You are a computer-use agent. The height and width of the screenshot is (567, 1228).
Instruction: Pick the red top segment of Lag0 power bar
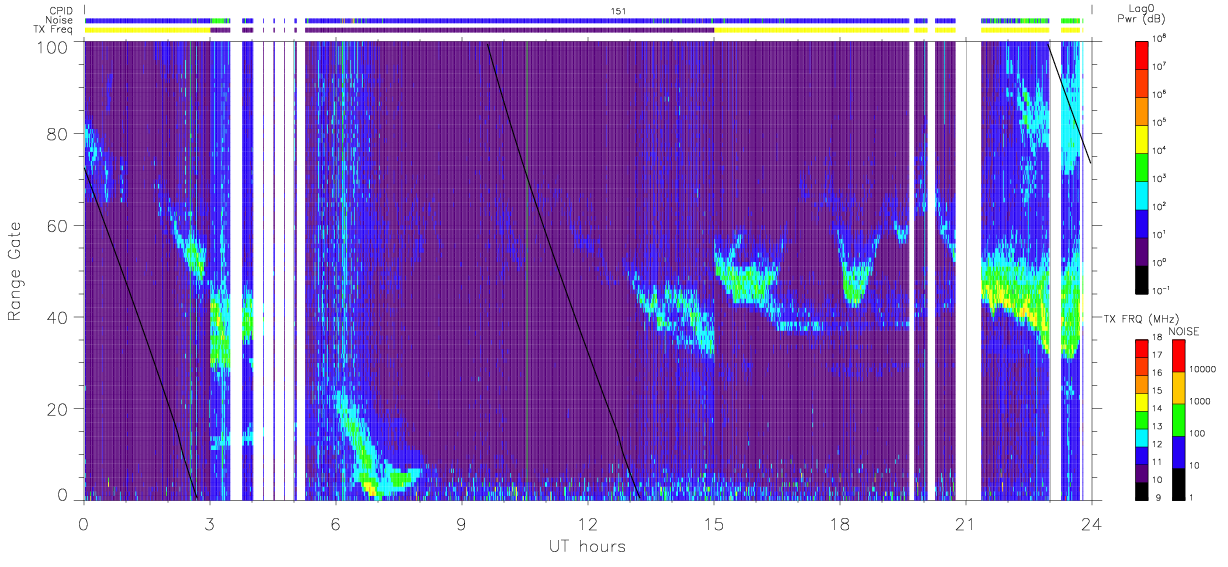click(1144, 54)
